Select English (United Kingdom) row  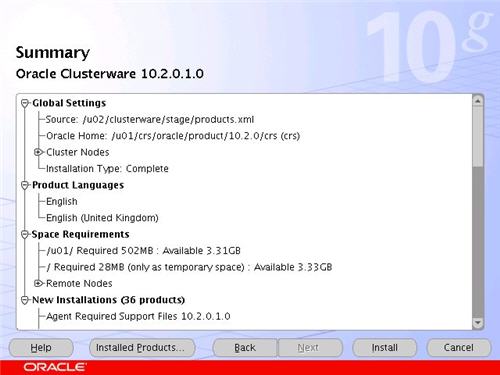(x=102, y=218)
